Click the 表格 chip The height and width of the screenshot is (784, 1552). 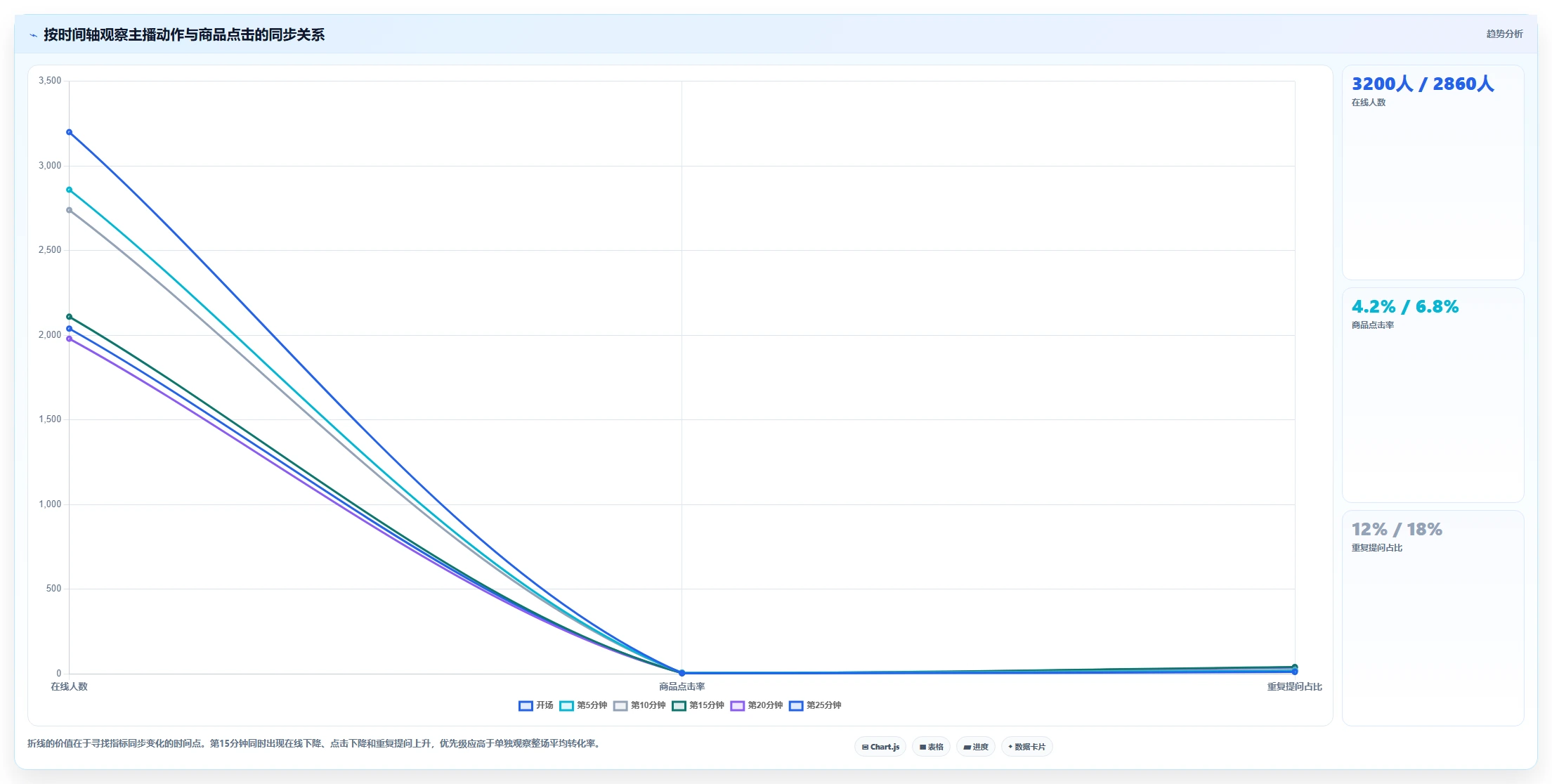(x=931, y=747)
